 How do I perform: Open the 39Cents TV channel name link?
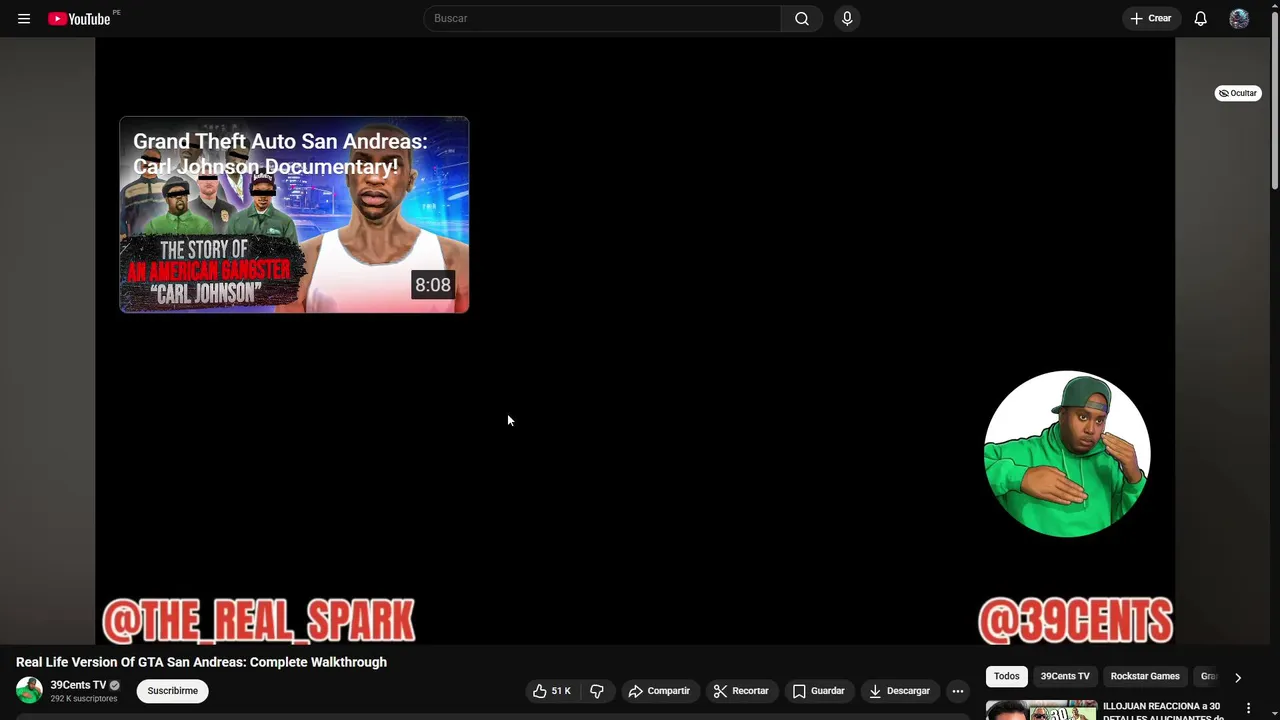pyautogui.click(x=78, y=685)
